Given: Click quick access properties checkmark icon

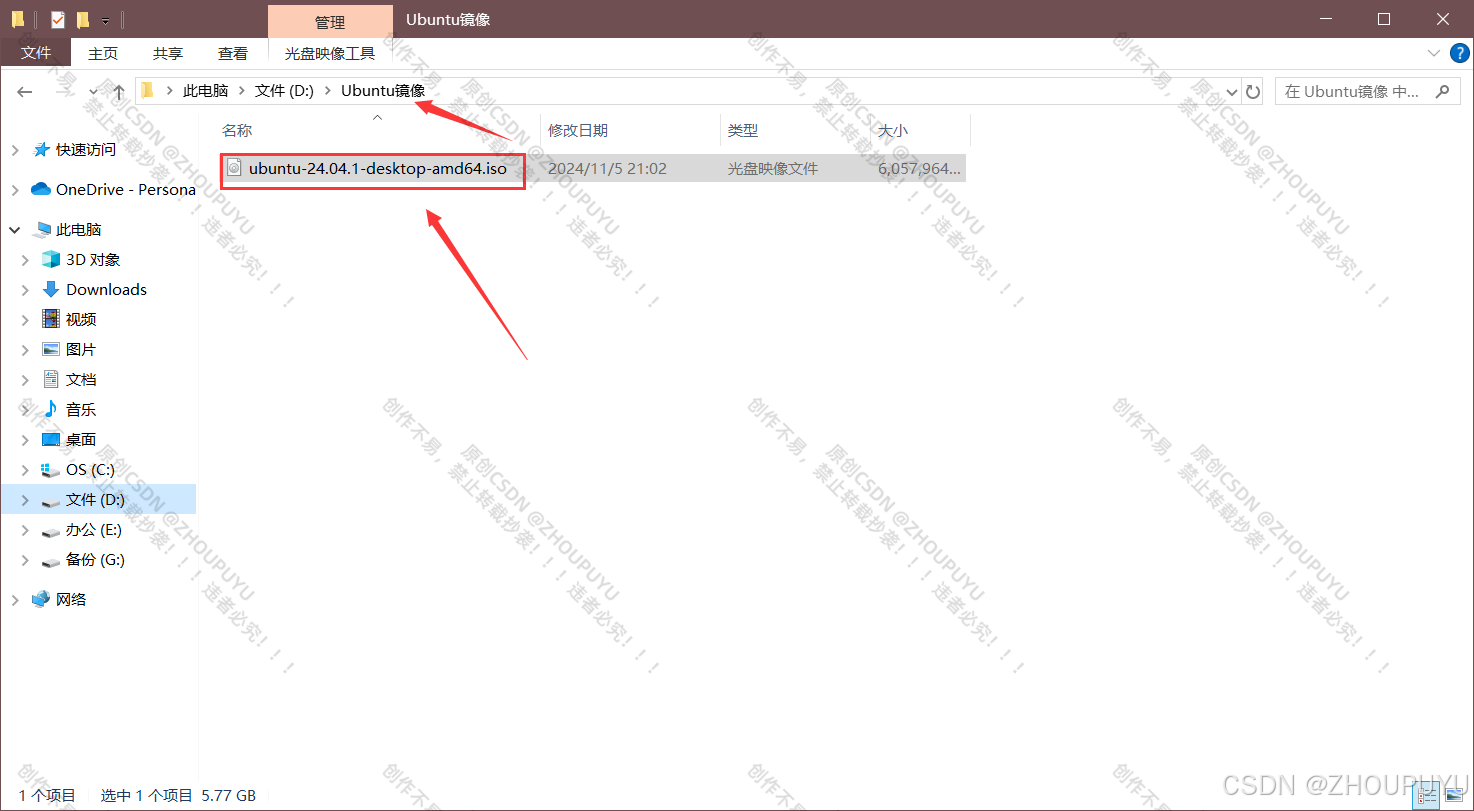Looking at the screenshot, I should tap(57, 19).
